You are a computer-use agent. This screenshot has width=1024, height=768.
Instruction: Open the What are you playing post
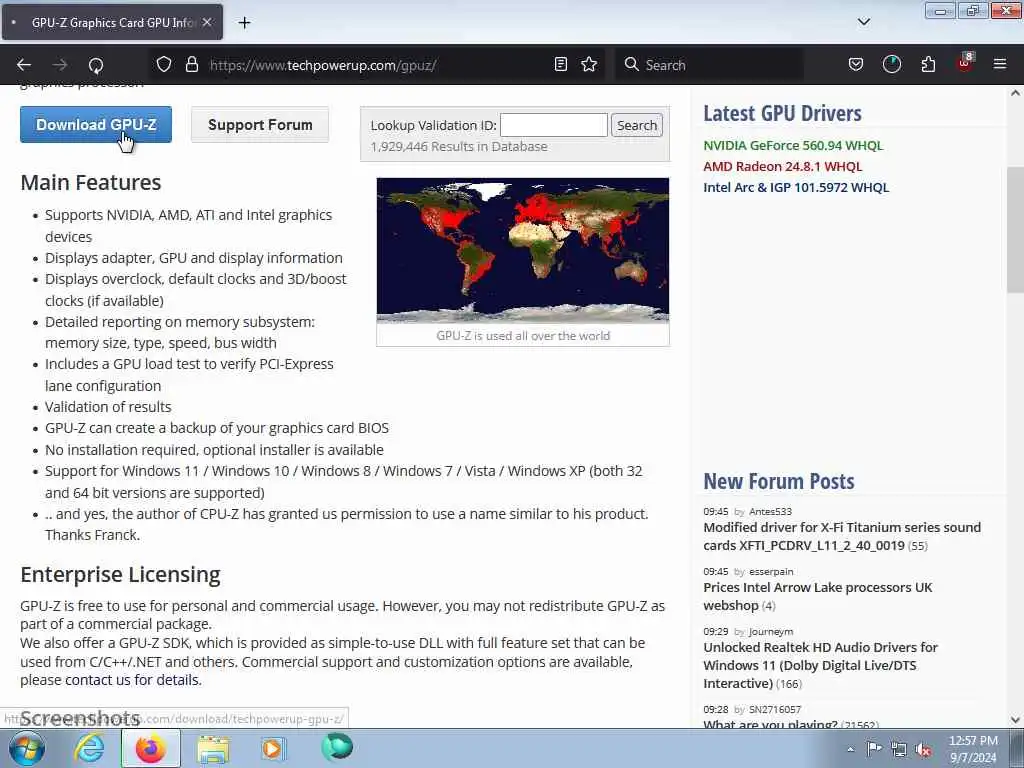click(770, 724)
